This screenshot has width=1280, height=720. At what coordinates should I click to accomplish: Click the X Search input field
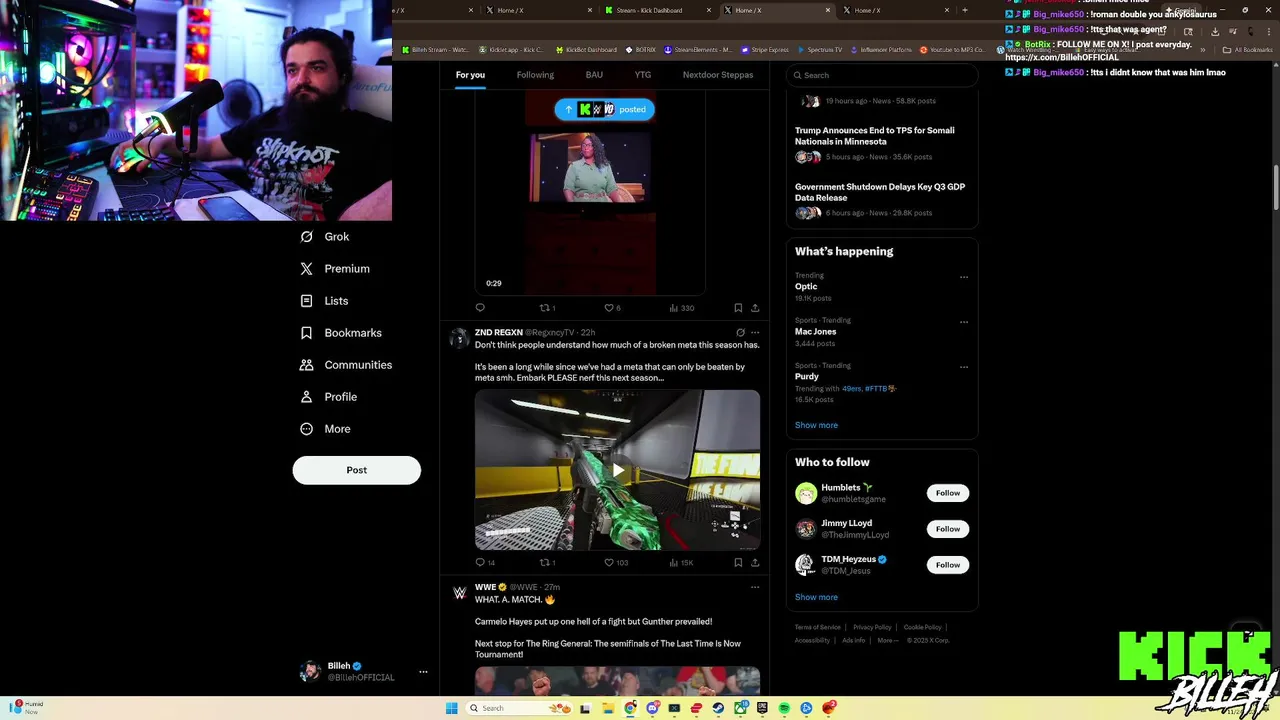(881, 75)
